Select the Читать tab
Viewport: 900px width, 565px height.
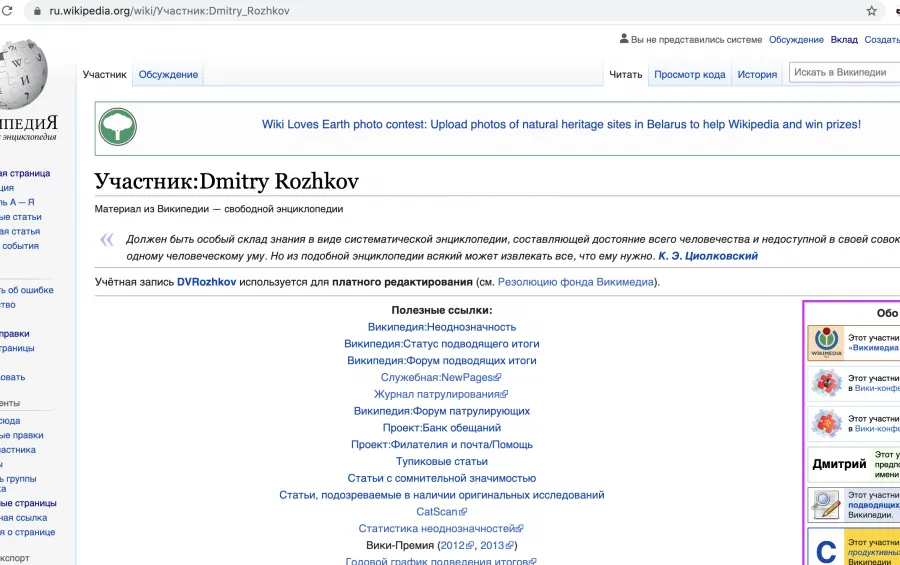click(626, 75)
